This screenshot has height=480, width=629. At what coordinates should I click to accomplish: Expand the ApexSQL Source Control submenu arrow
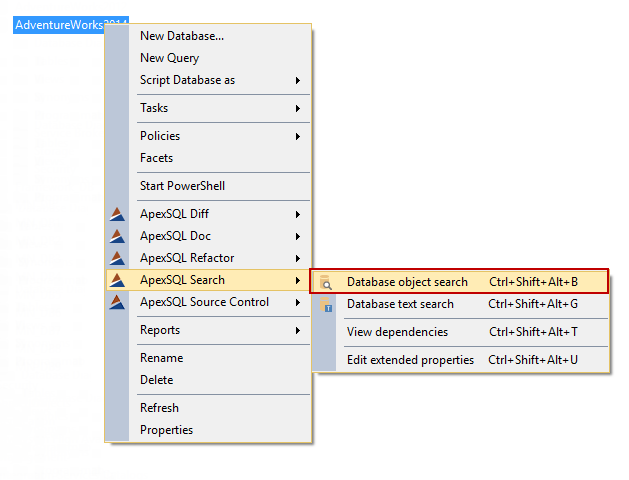tap(298, 302)
